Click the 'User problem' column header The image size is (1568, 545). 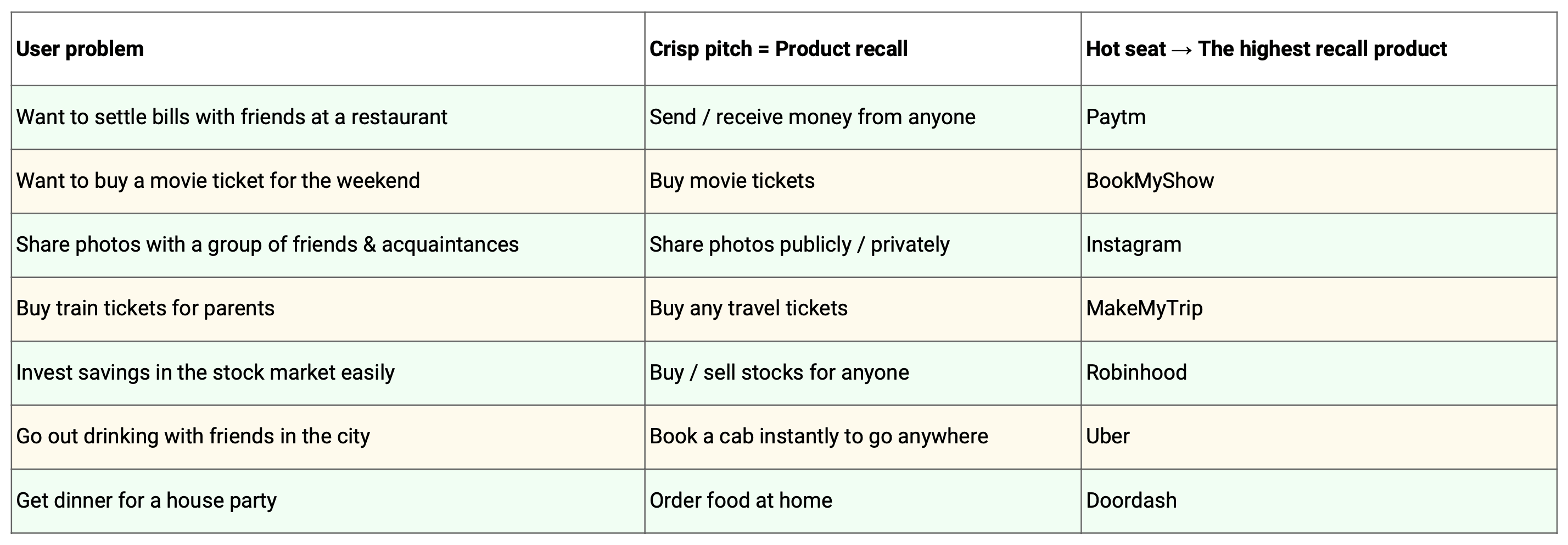click(328, 49)
